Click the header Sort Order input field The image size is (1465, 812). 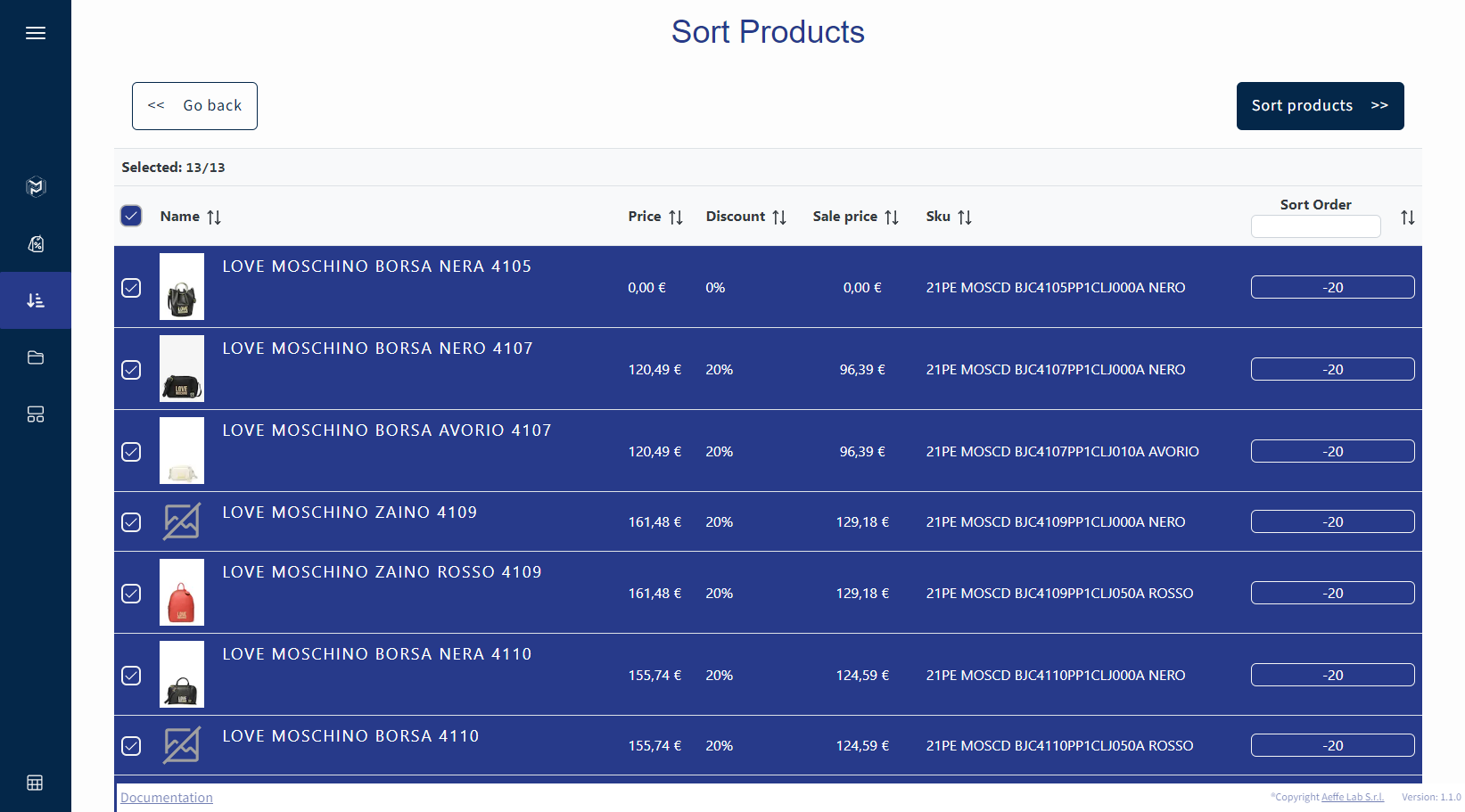[1315, 226]
